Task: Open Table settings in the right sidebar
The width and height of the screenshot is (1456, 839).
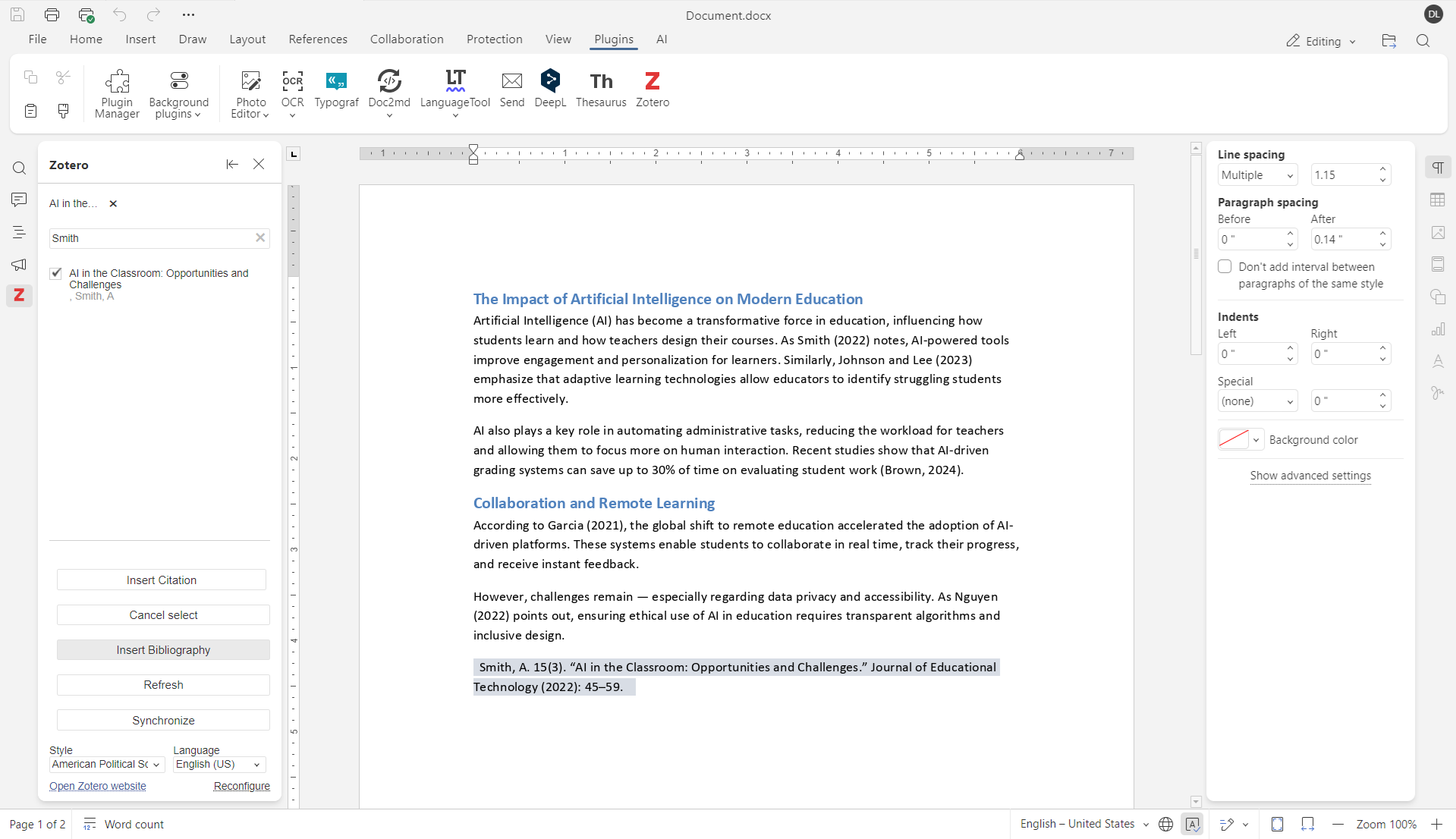Action: click(x=1438, y=199)
